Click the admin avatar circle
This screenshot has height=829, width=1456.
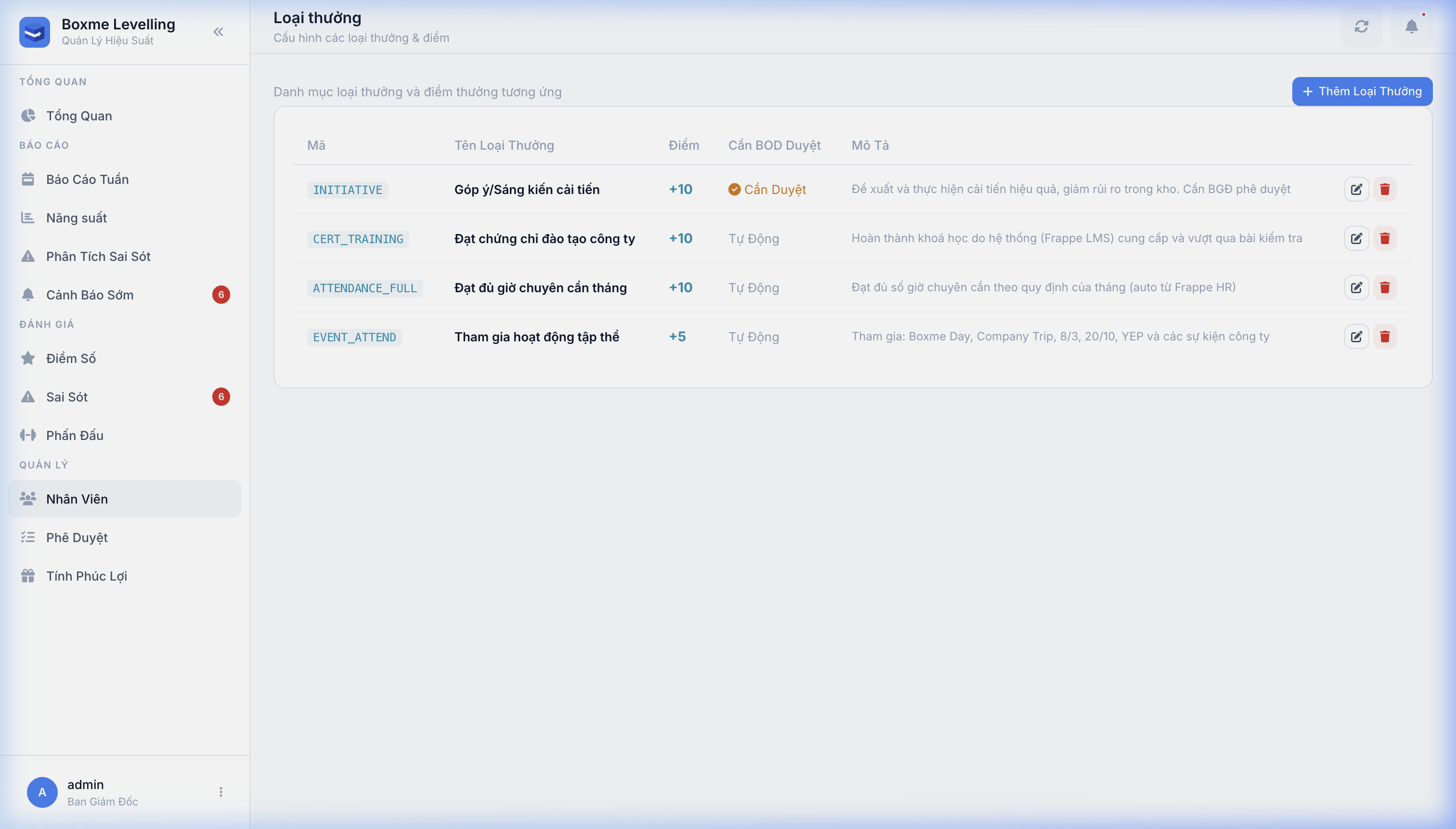click(42, 792)
